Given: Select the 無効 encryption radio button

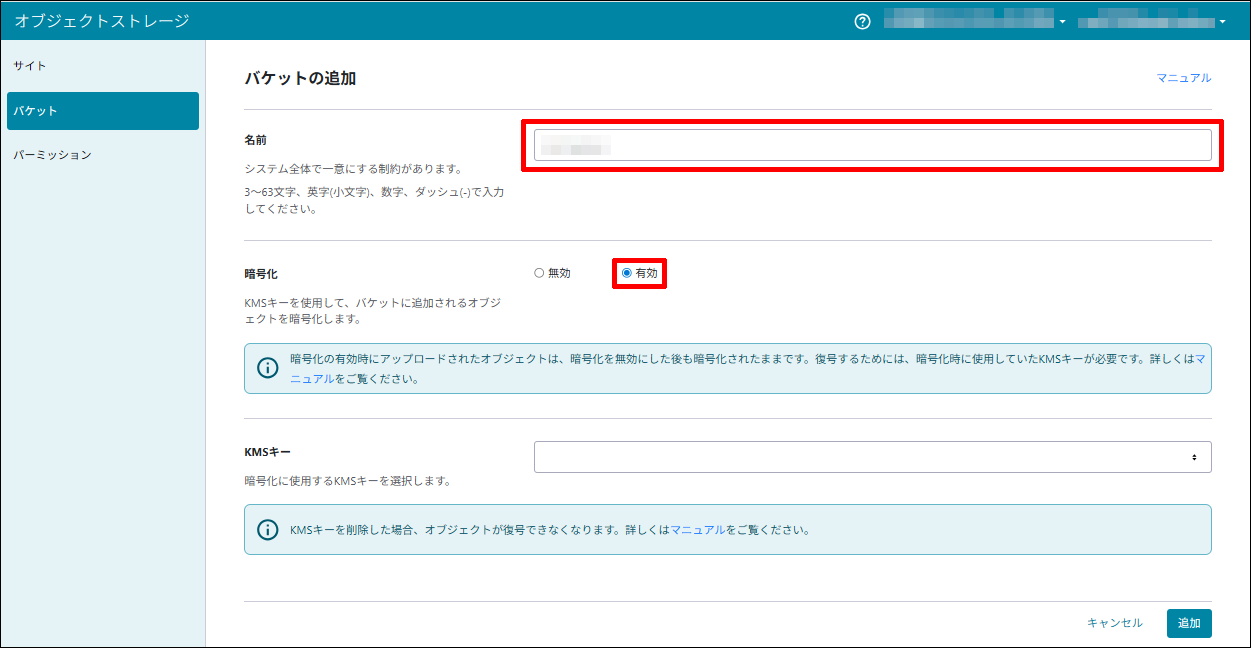Looking at the screenshot, I should coord(540,273).
